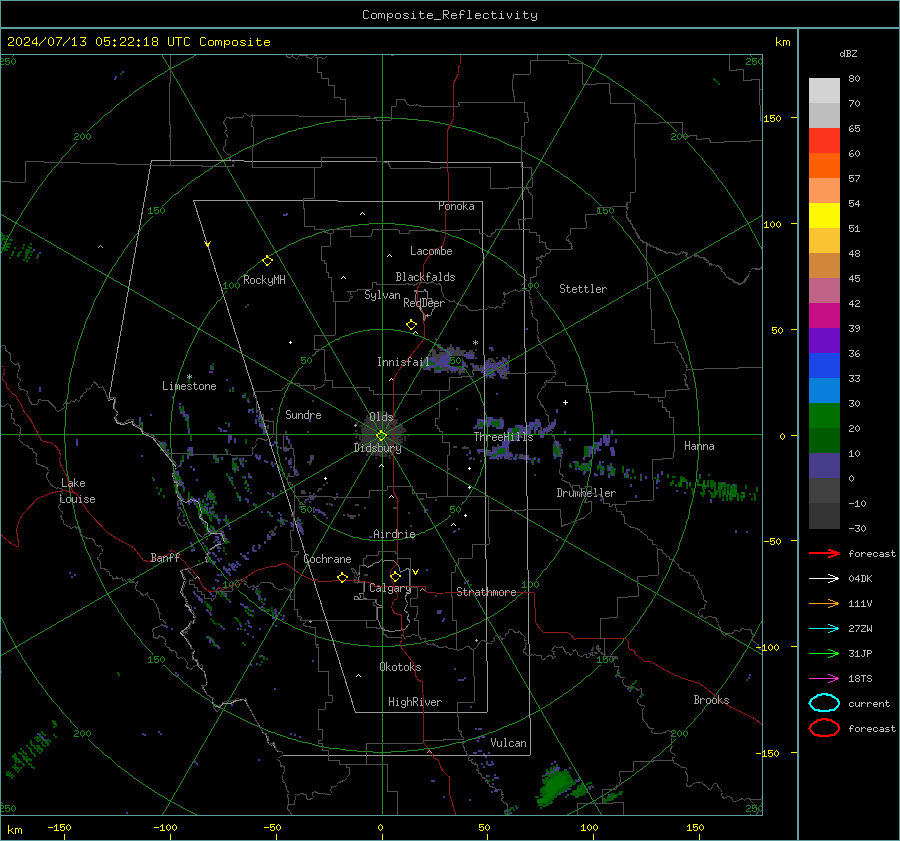Click the Ponoka label
This screenshot has height=841, width=900.
[456, 206]
